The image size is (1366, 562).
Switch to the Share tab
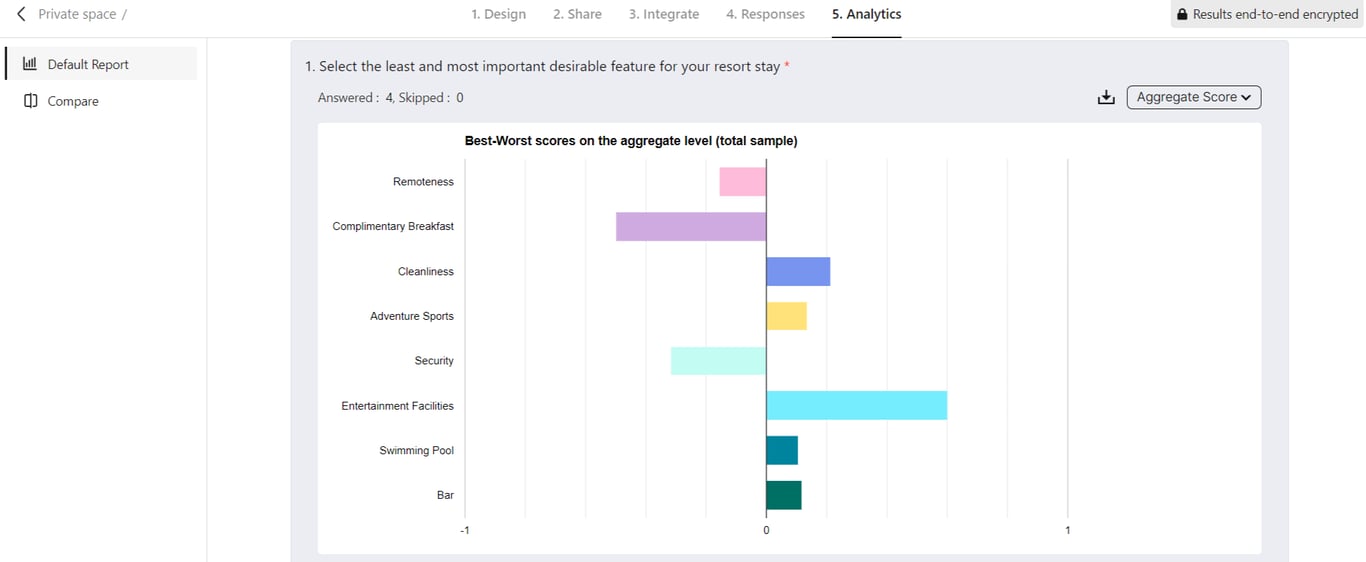click(577, 14)
